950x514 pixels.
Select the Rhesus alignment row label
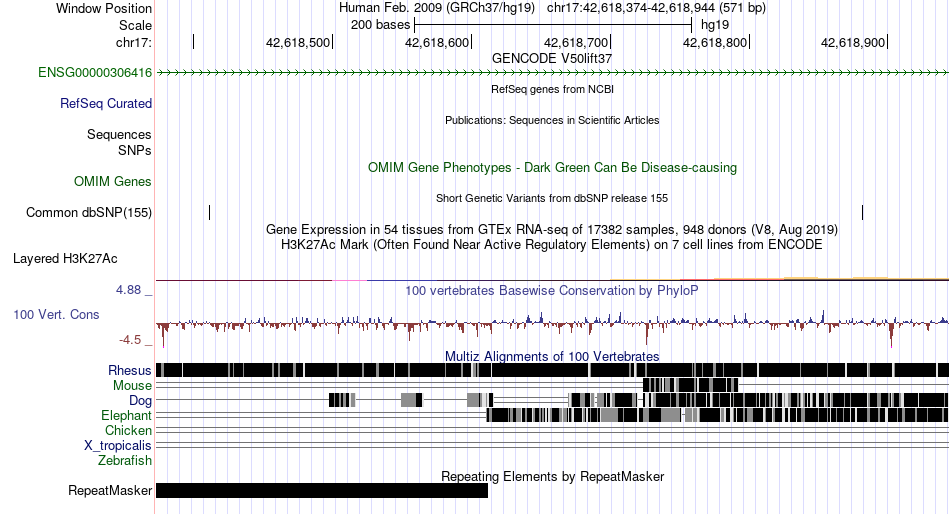coord(130,370)
